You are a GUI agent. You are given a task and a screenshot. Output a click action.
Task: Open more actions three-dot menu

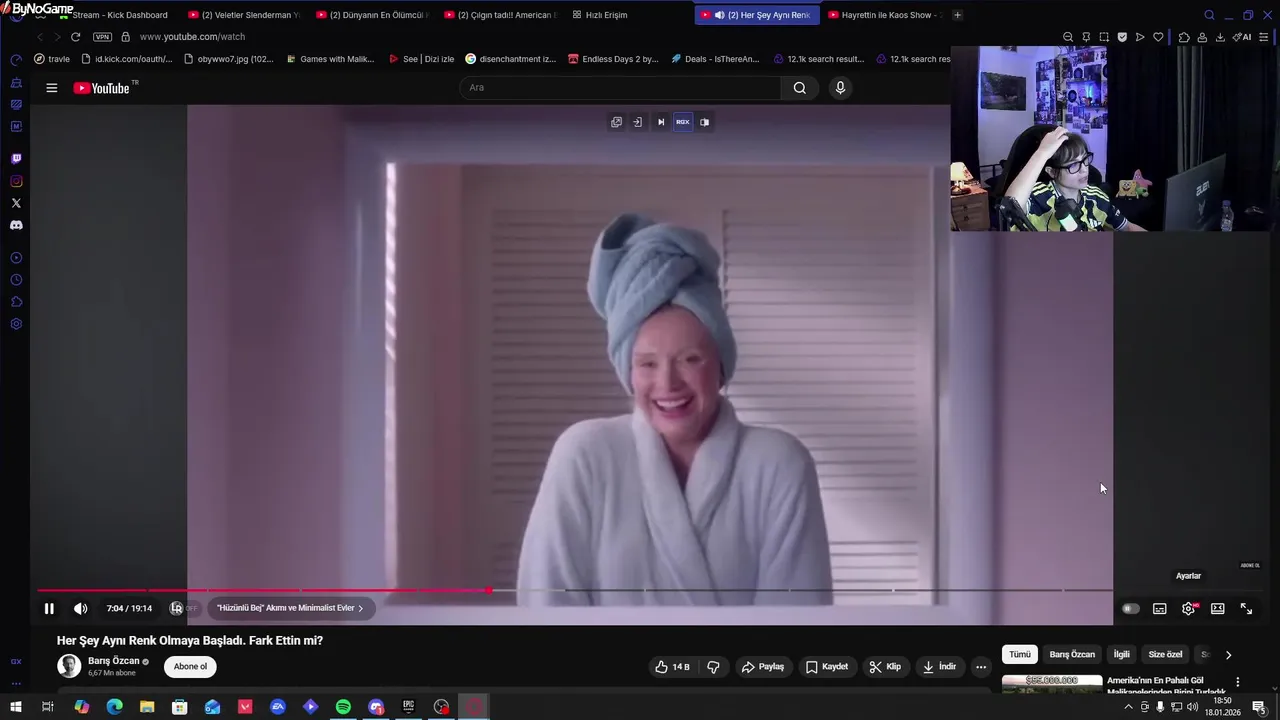pyautogui.click(x=981, y=666)
